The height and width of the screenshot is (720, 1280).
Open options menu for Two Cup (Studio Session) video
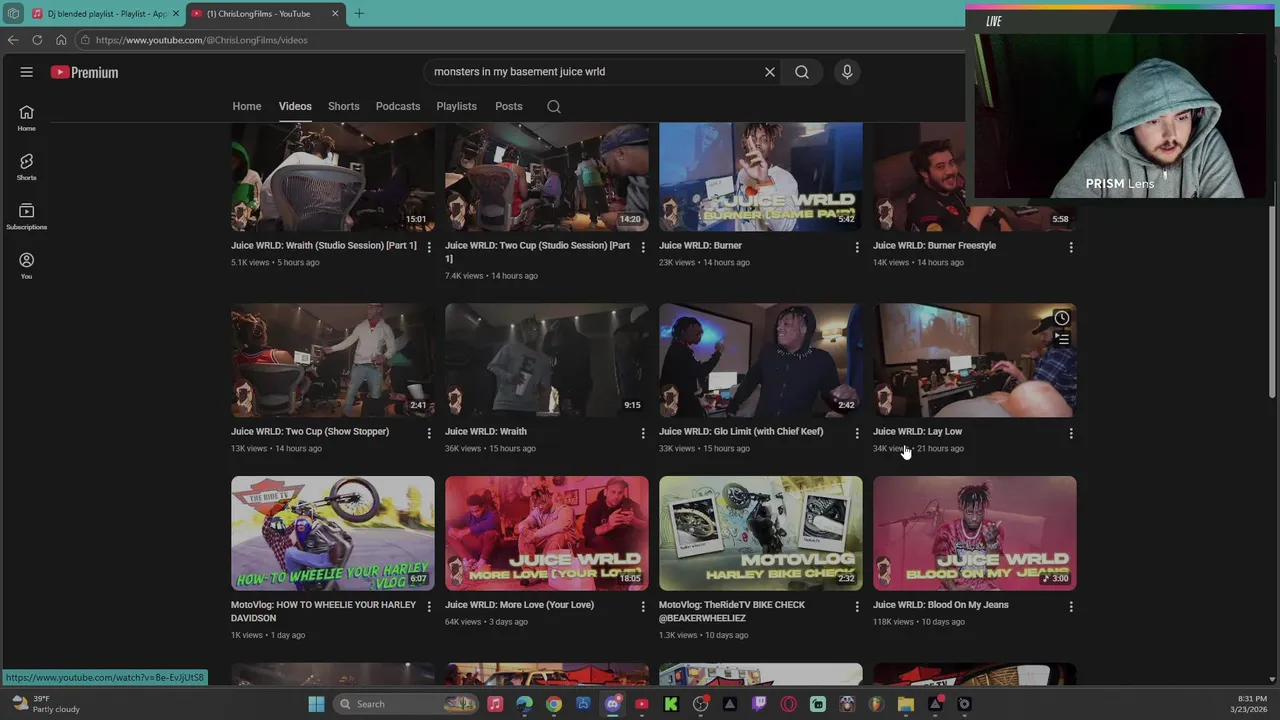(x=643, y=246)
